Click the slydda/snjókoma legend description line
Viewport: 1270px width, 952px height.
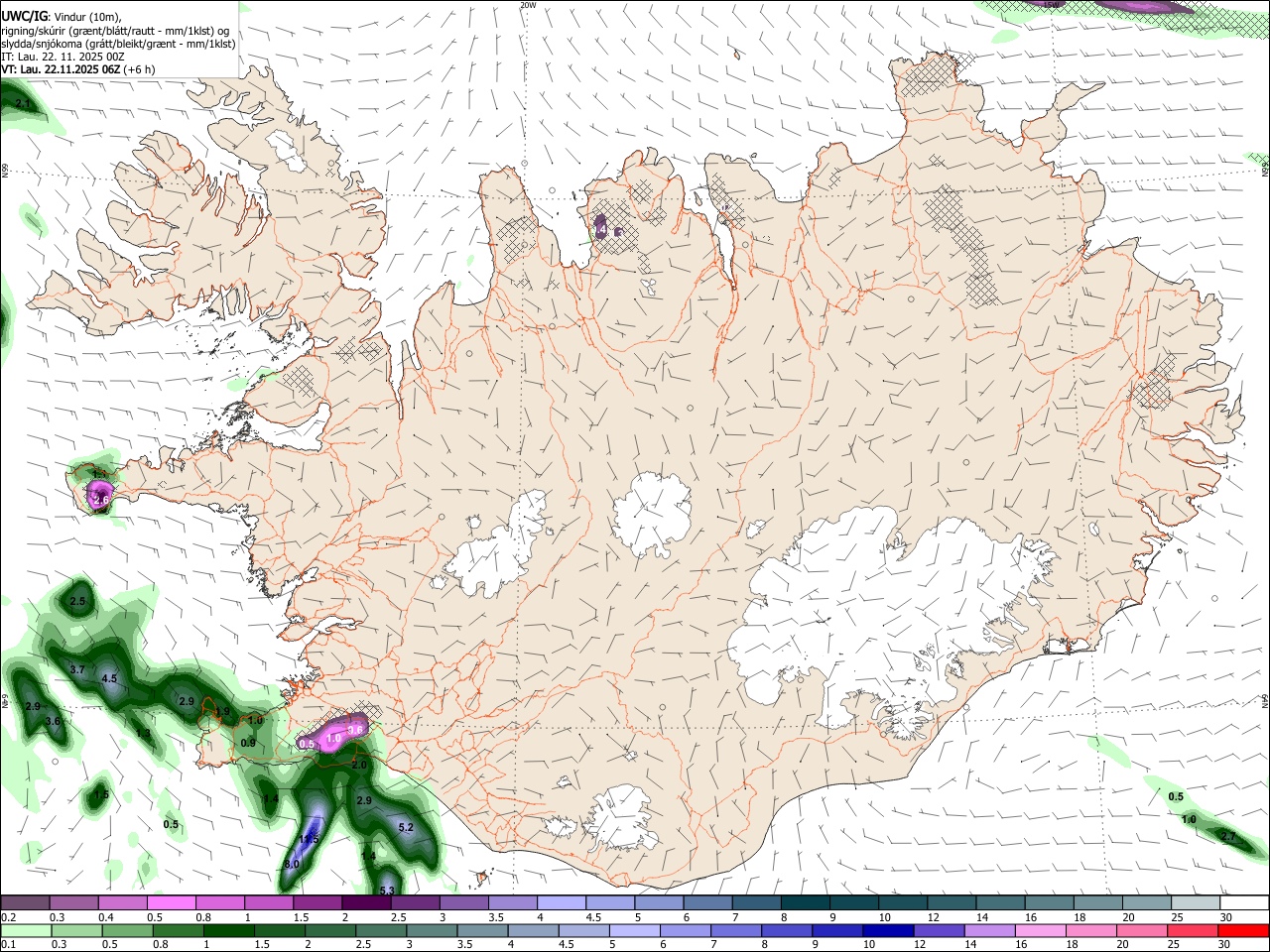[118, 44]
